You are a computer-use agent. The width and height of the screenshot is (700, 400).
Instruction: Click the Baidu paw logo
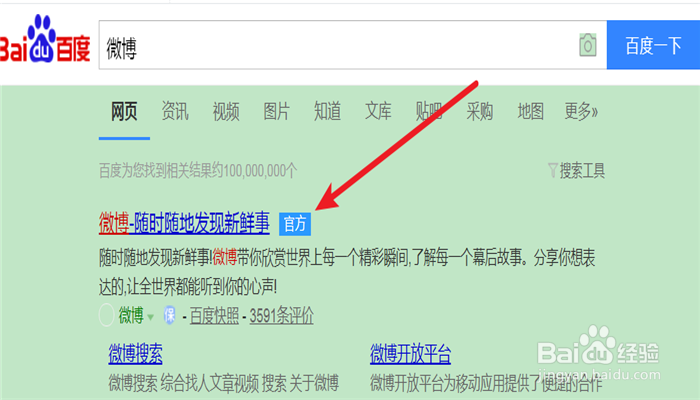[x=45, y=39]
